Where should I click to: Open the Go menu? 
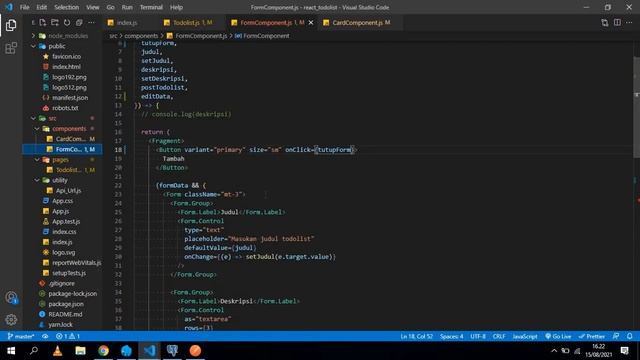(110, 7)
